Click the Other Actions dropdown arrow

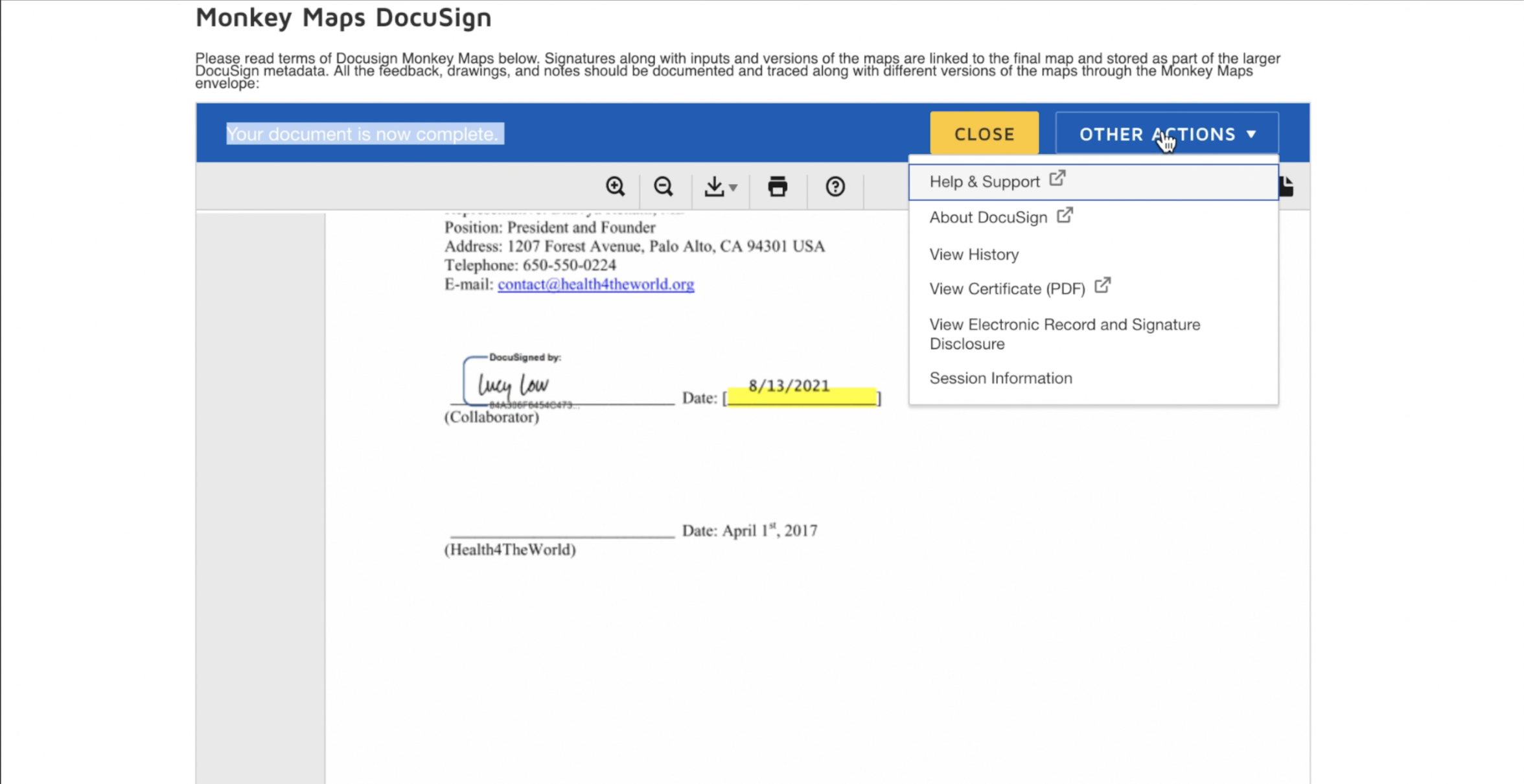tap(1251, 134)
